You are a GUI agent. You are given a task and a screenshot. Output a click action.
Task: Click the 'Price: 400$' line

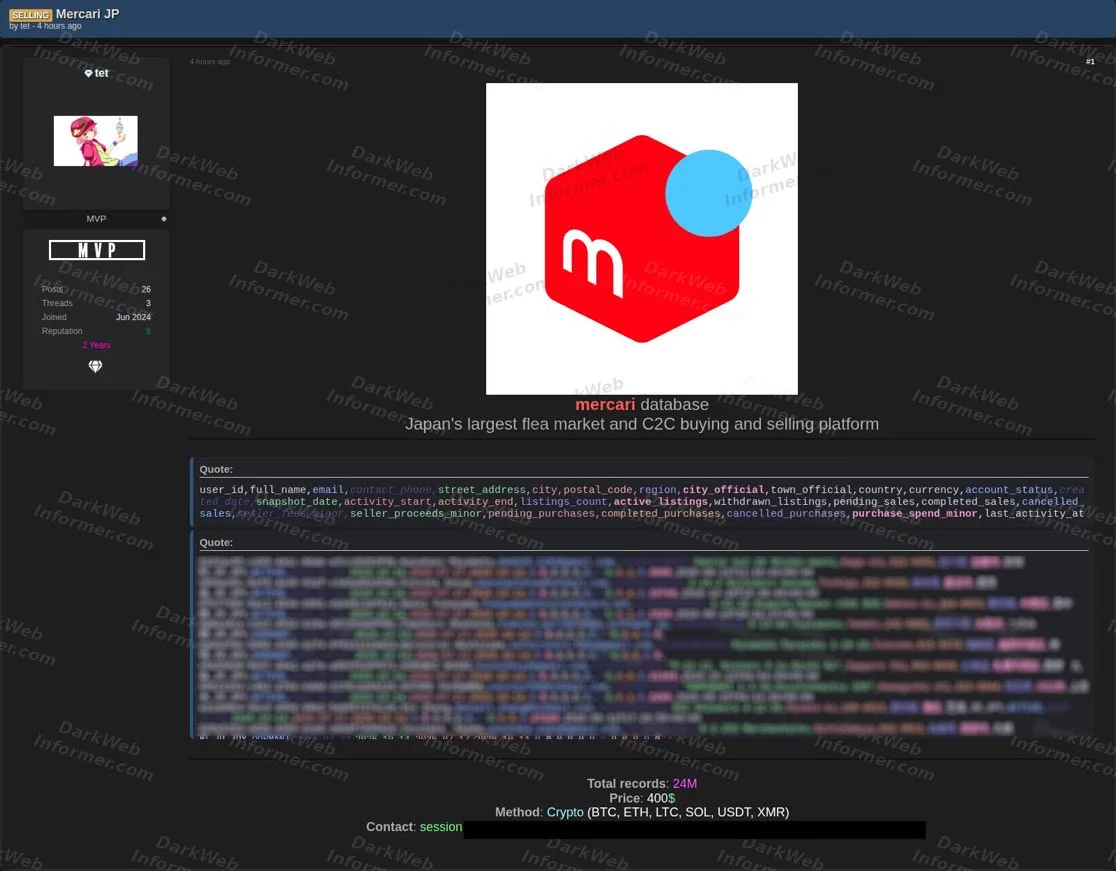tap(641, 798)
